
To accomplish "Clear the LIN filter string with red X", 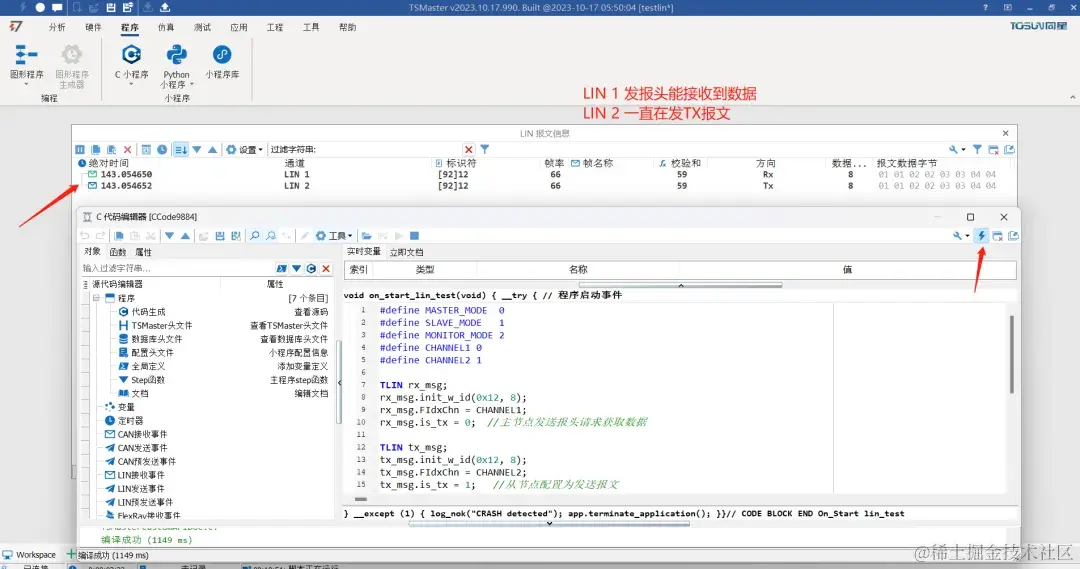I will click(x=468, y=149).
